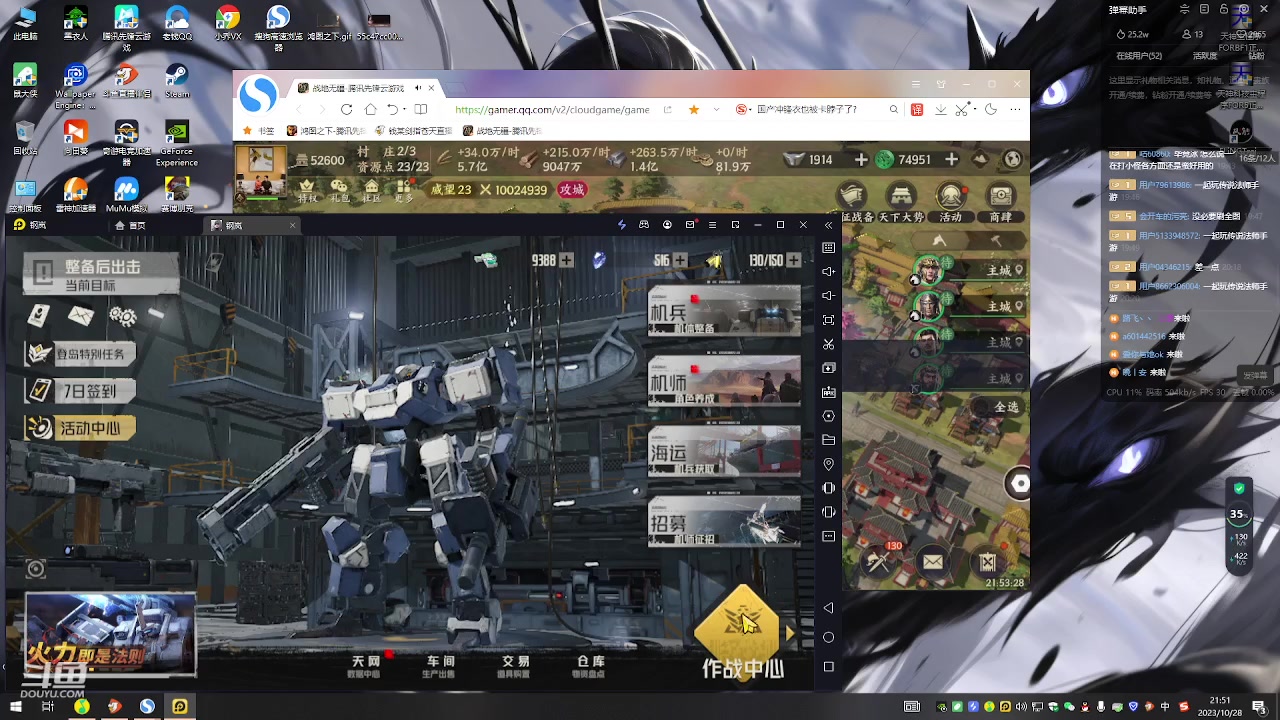Viewport: 1280px width, 720px height.
Task: Switch to the 天网 bottom tab
Action: pos(365,666)
